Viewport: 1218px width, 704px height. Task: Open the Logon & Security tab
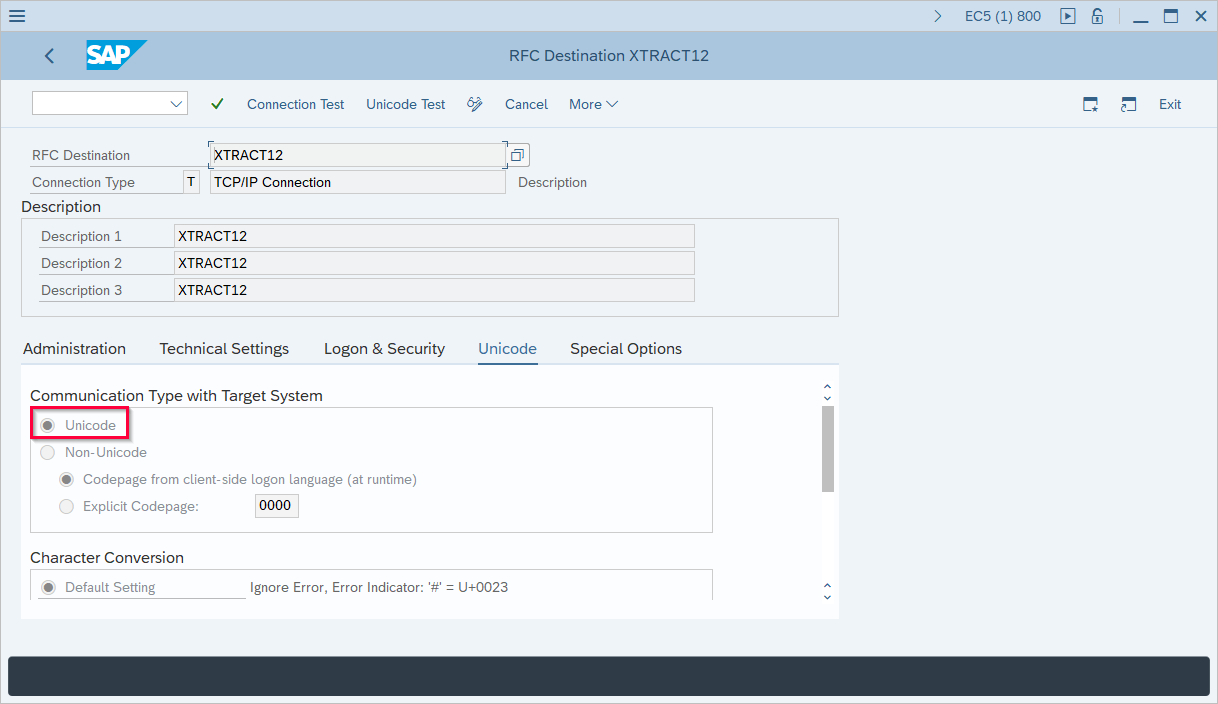384,349
